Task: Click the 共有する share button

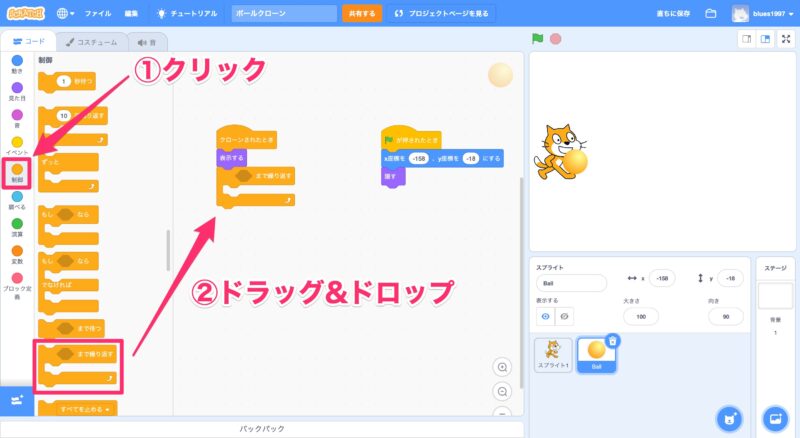Action: pyautogui.click(x=361, y=14)
